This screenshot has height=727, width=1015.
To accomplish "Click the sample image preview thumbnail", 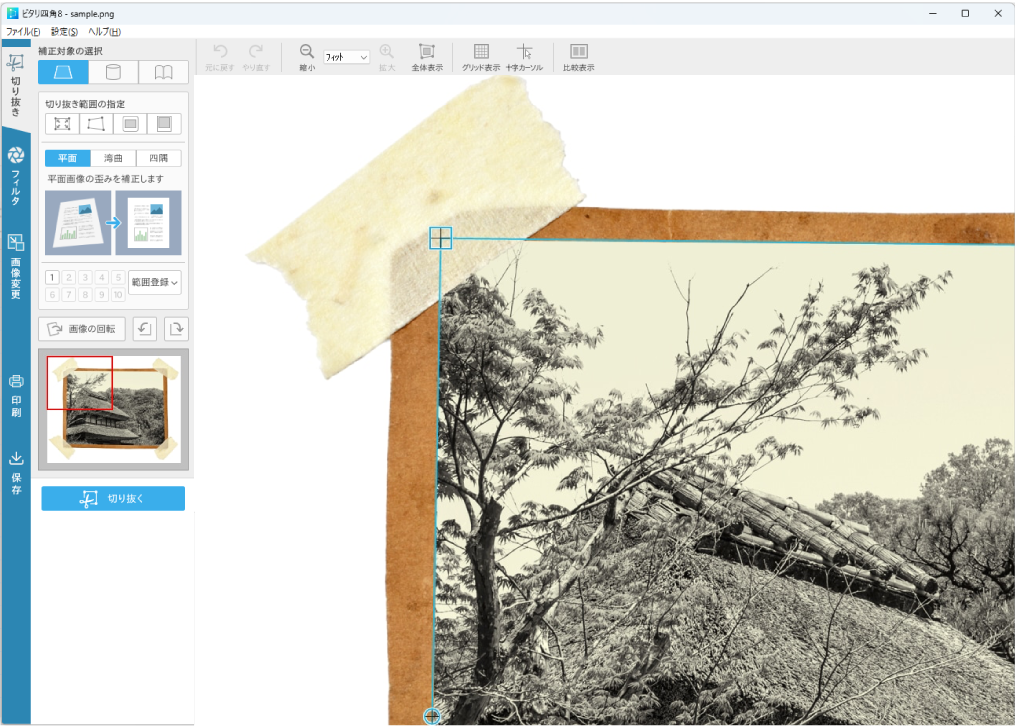I will tap(113, 409).
